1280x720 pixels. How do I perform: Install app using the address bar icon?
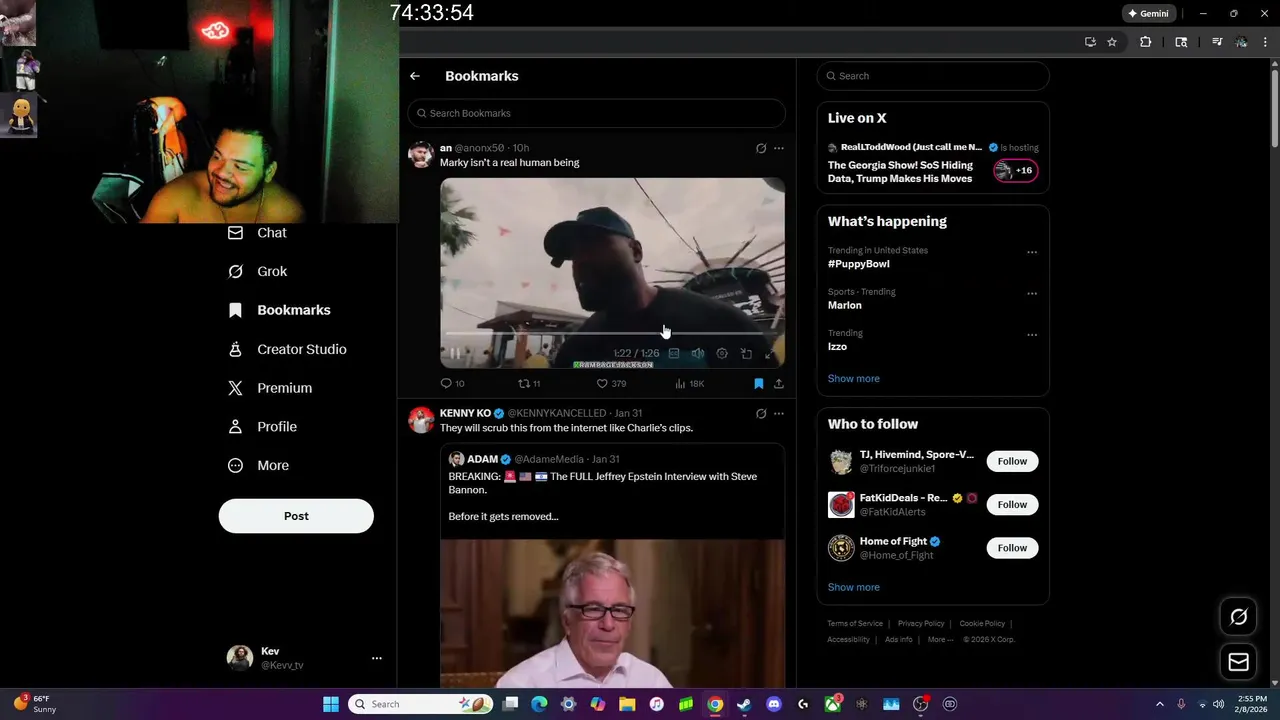(1090, 42)
